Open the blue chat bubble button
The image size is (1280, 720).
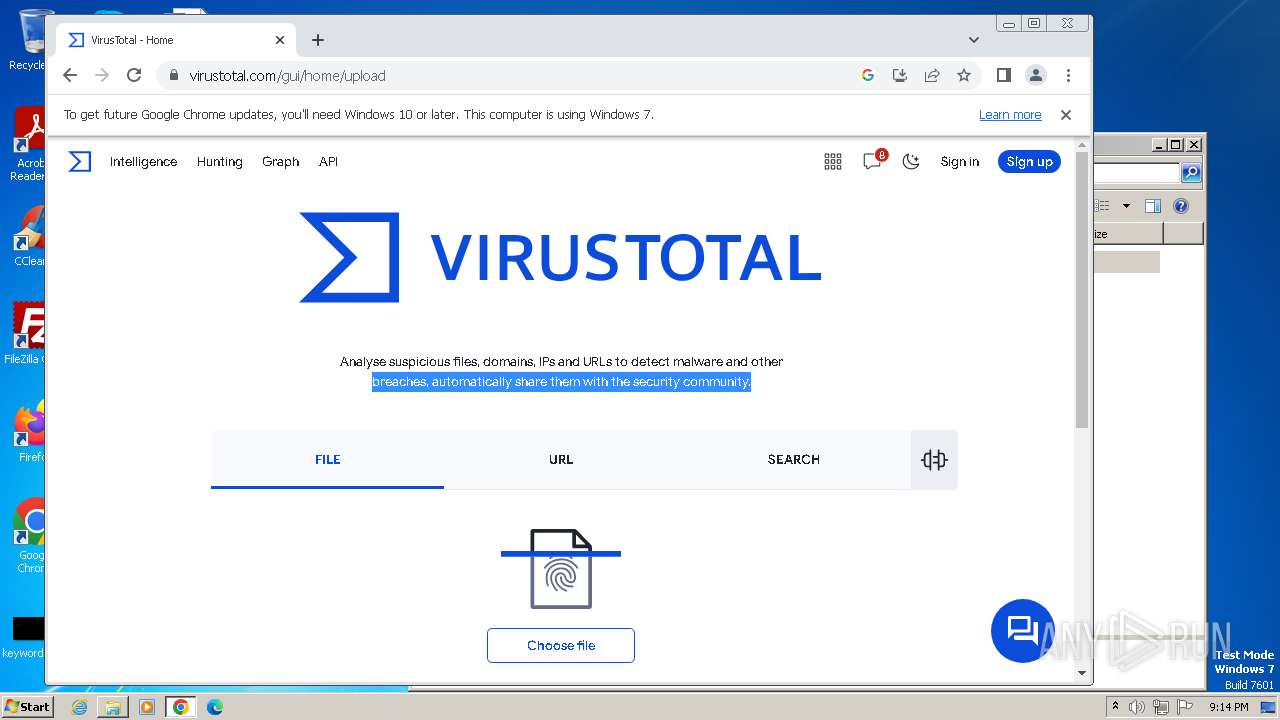point(1022,630)
